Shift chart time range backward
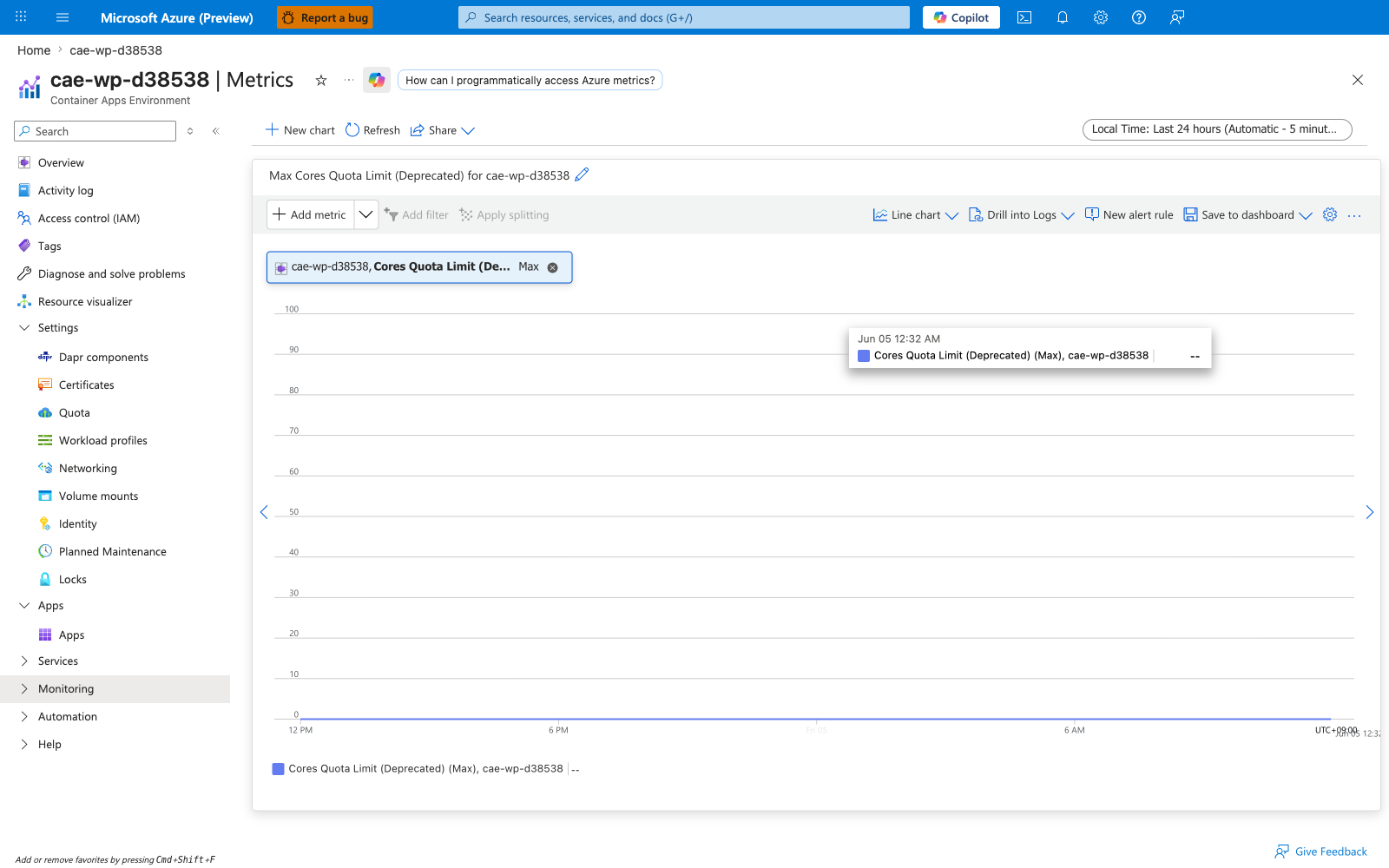The height and width of the screenshot is (868, 1389). point(264,512)
